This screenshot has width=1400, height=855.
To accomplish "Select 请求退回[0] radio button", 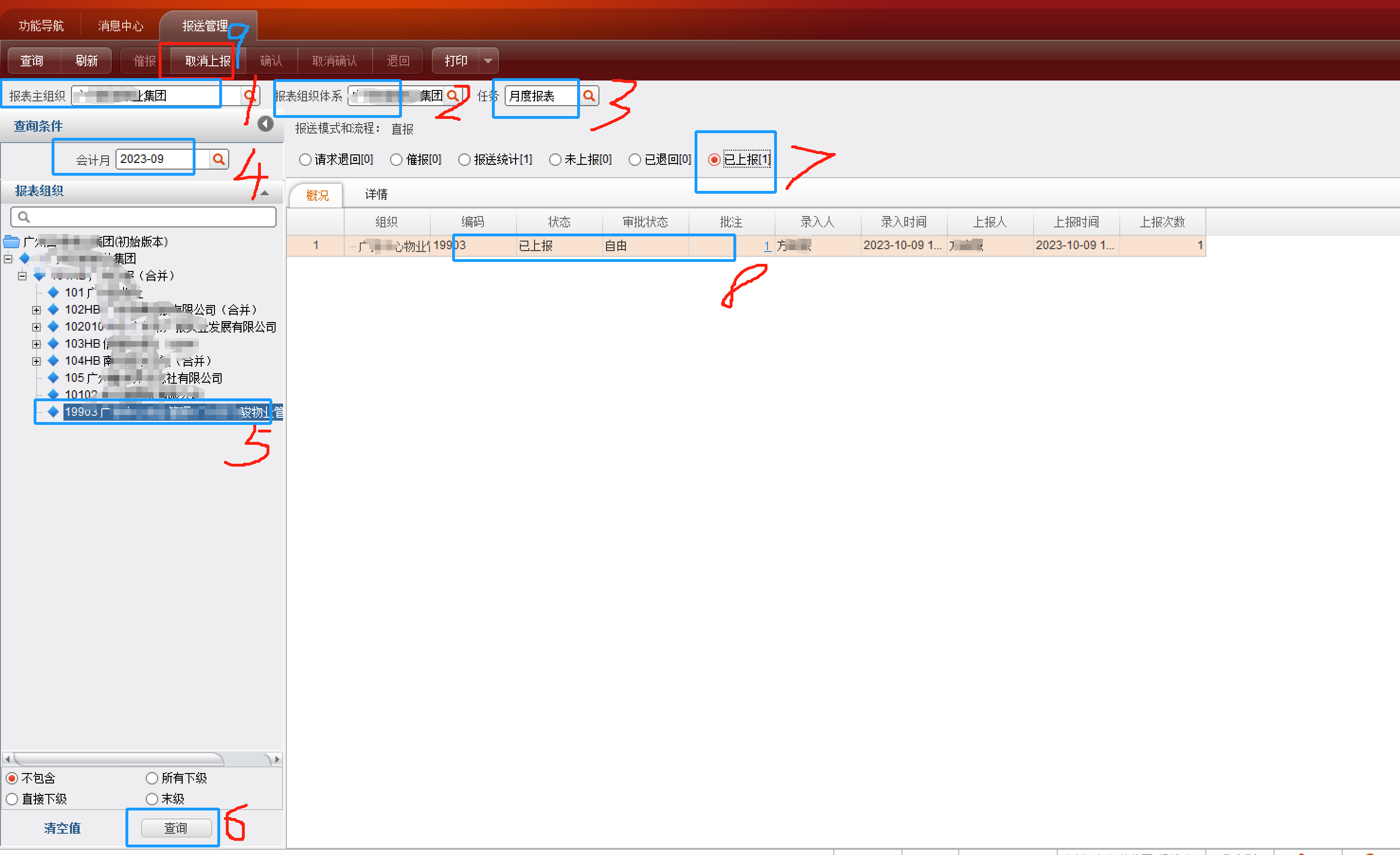I will 305,160.
